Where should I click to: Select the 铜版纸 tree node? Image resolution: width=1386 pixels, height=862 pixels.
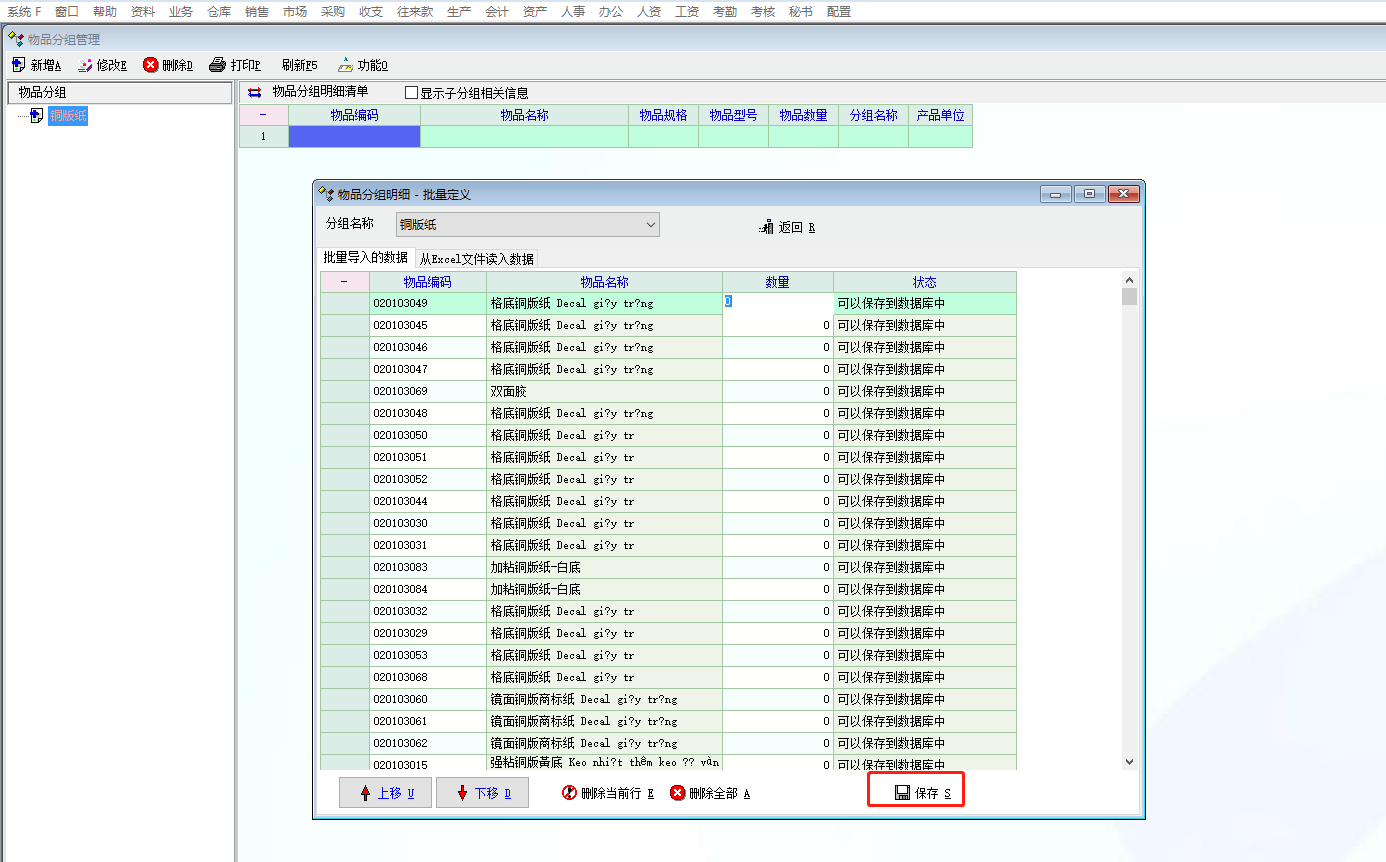[x=68, y=116]
